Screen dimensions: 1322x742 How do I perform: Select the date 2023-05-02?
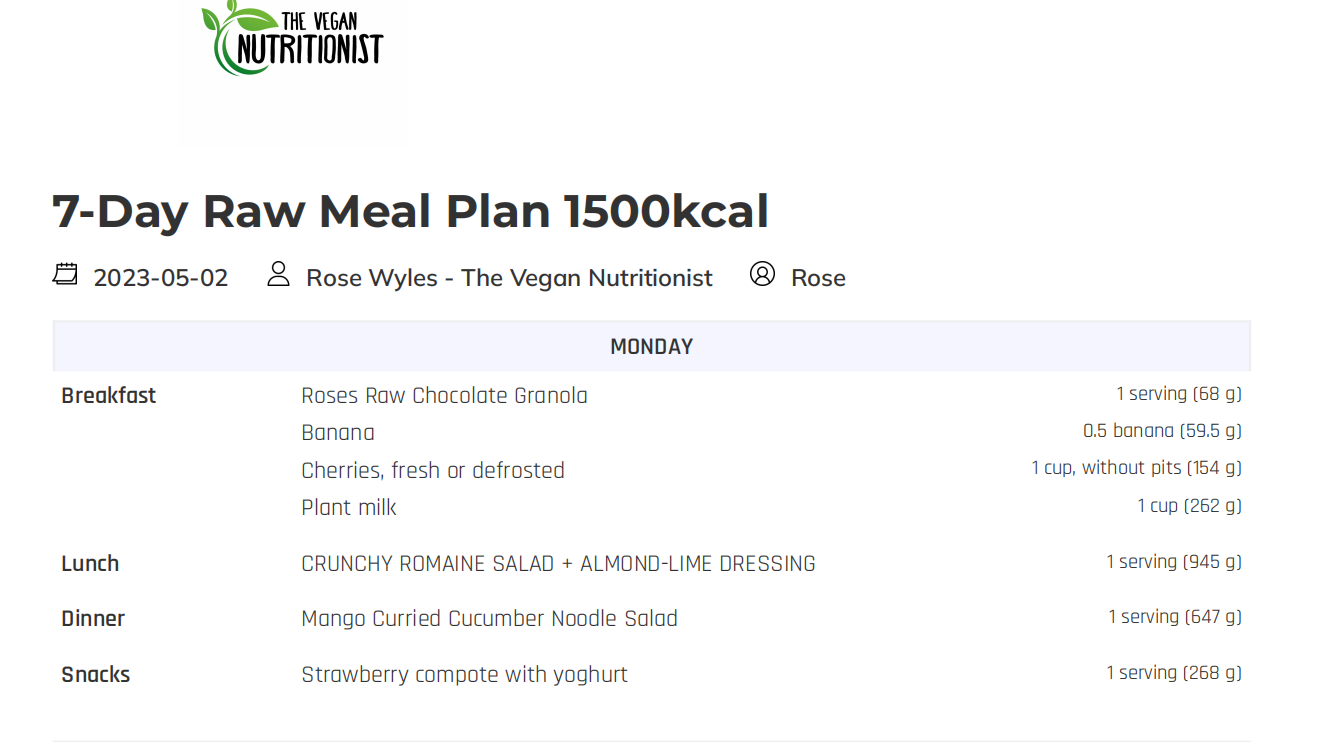(161, 278)
